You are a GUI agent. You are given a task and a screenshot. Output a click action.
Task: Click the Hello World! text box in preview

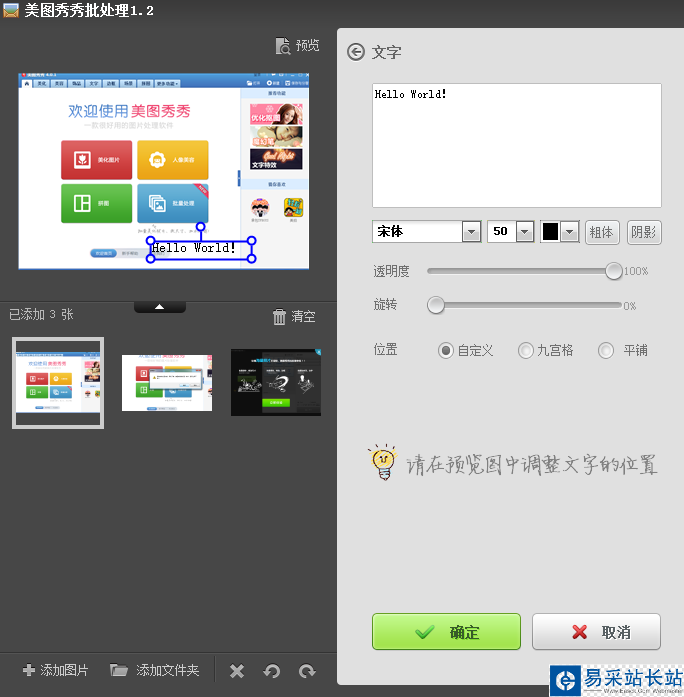(201, 249)
